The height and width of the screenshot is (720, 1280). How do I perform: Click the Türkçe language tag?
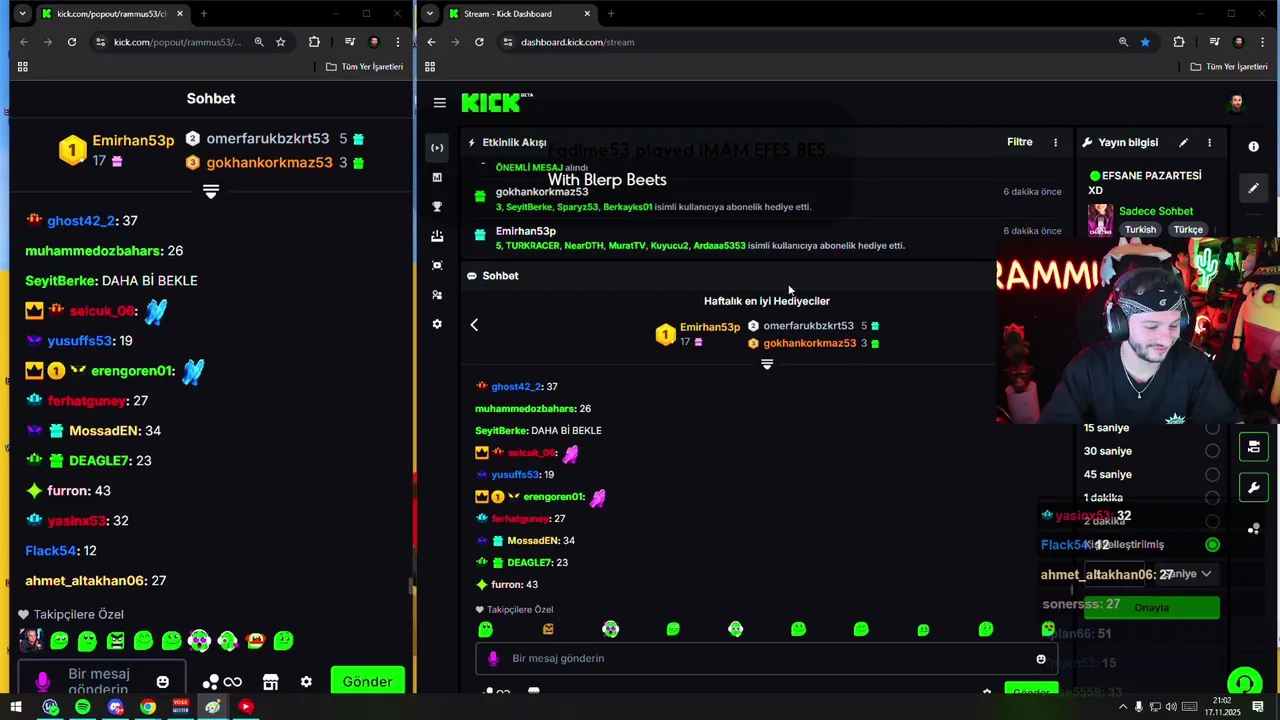(1188, 230)
